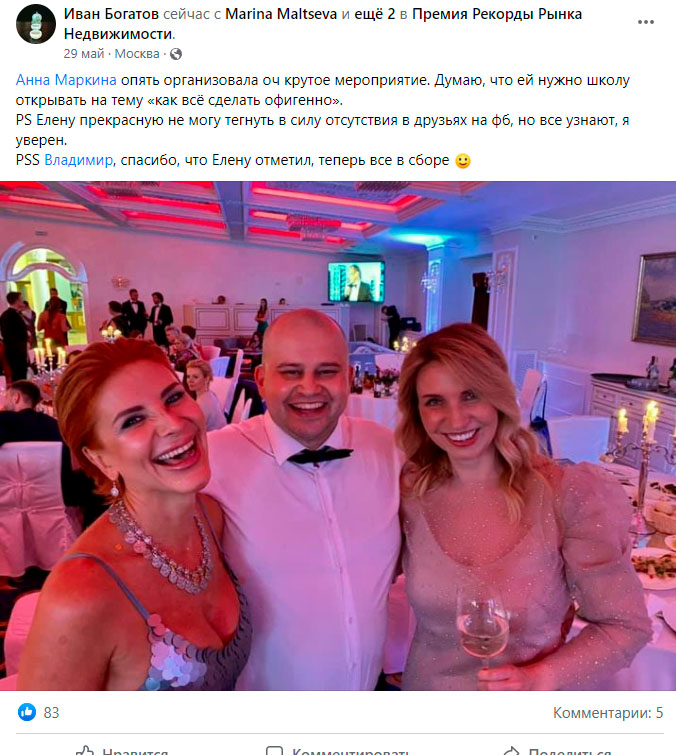Click the share arrow icon
Screen dimensions: 676x755
511,751
